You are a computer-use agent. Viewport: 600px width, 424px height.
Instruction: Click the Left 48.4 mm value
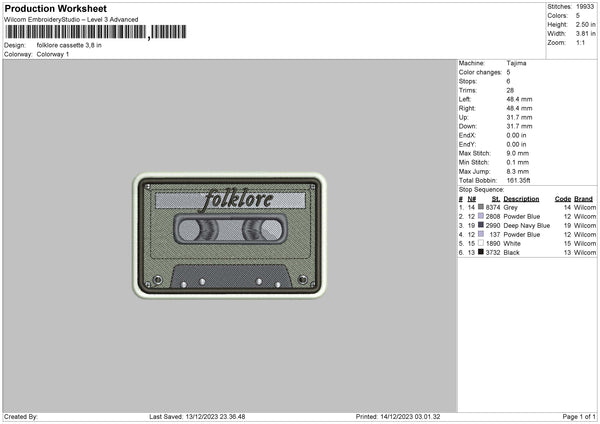click(x=519, y=99)
